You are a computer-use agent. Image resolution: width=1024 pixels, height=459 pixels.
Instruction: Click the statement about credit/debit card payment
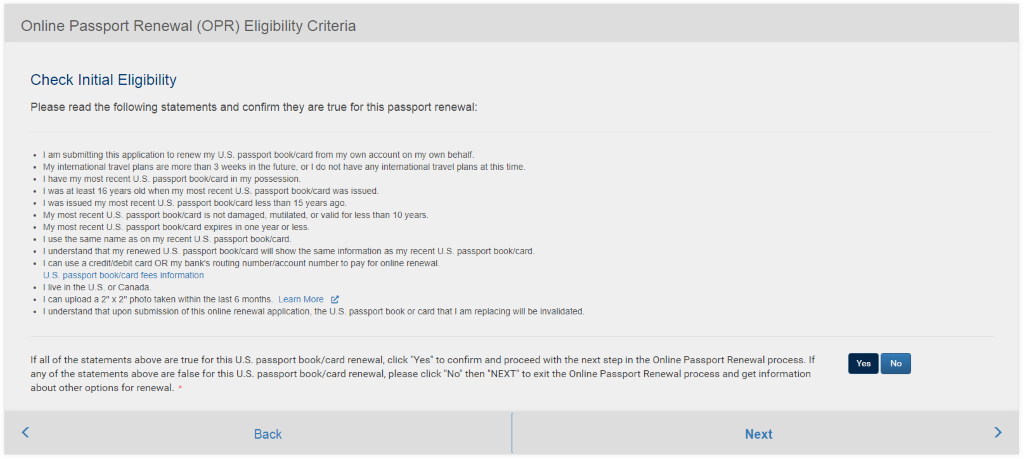pyautogui.click(x=255, y=263)
